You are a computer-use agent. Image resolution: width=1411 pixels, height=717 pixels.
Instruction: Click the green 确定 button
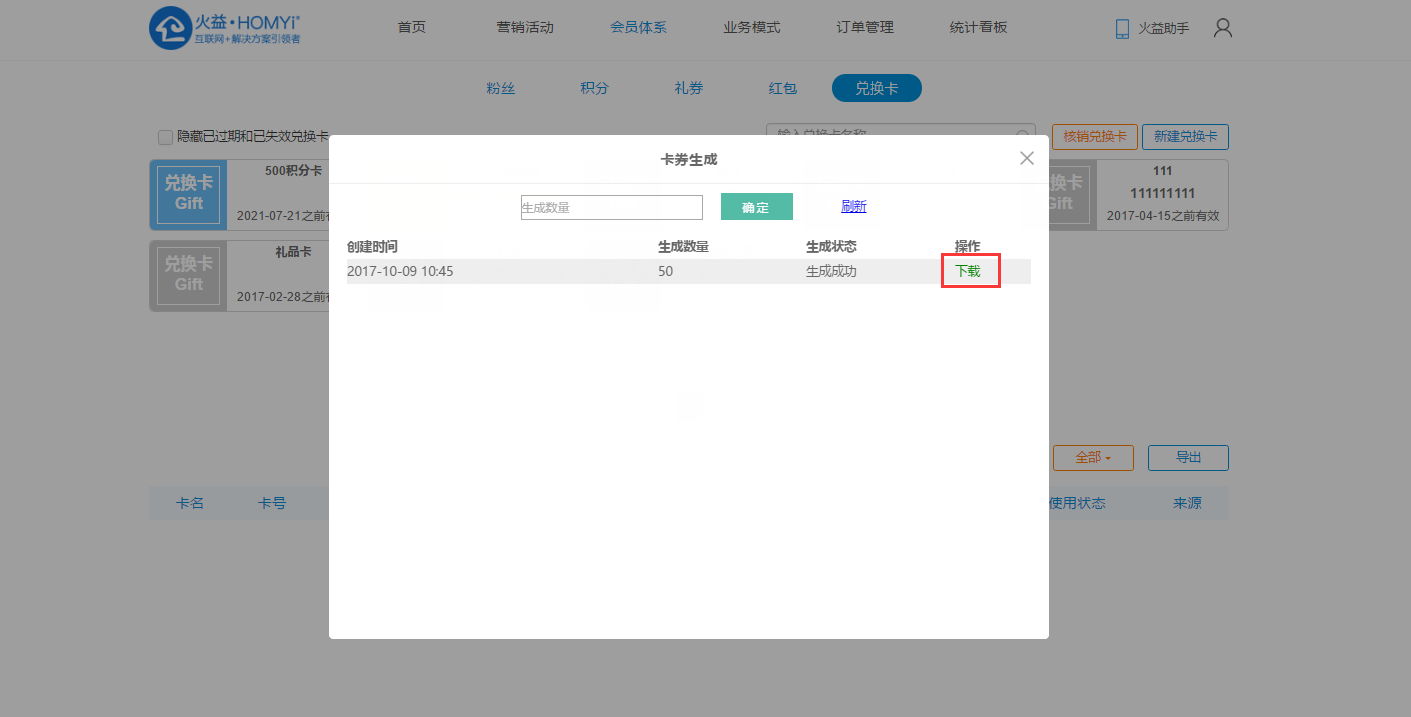click(x=756, y=207)
